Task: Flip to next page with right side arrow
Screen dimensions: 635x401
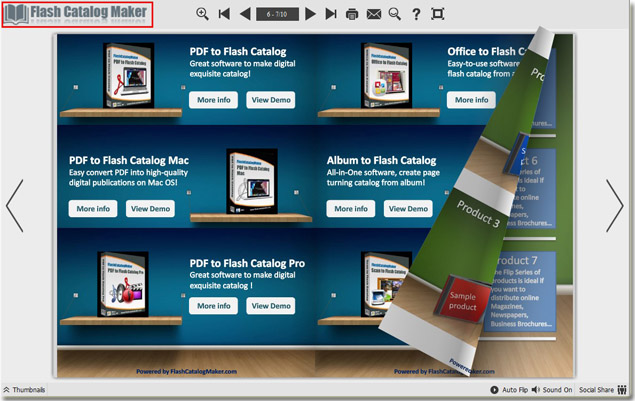Action: point(614,206)
